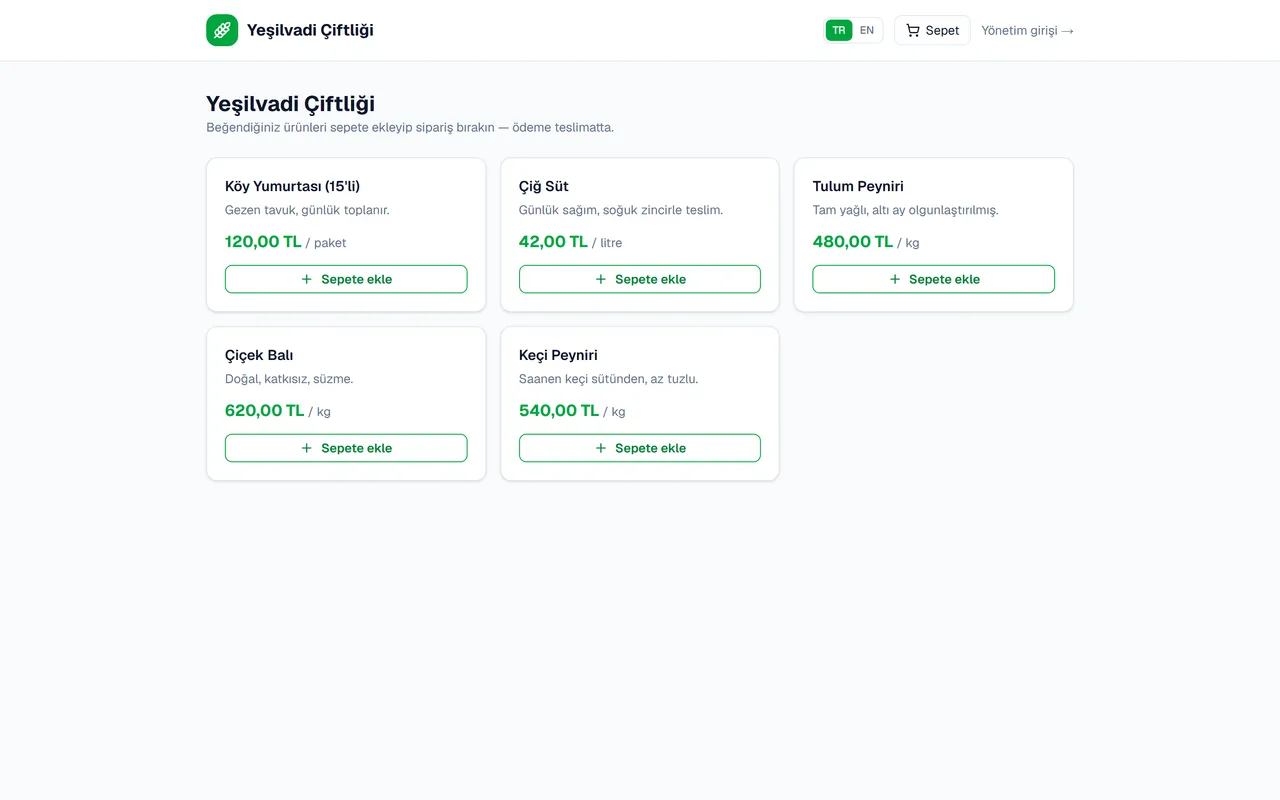The image size is (1280, 800).
Task: Add Keçi Peyniri using Sepete ekle button
Action: tap(640, 448)
